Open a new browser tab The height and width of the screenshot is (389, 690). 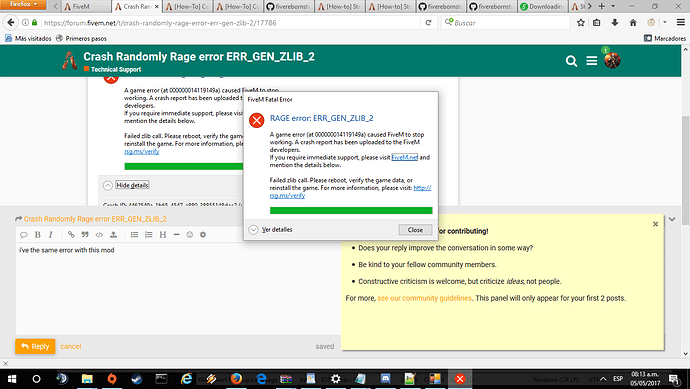click(x=601, y=6)
